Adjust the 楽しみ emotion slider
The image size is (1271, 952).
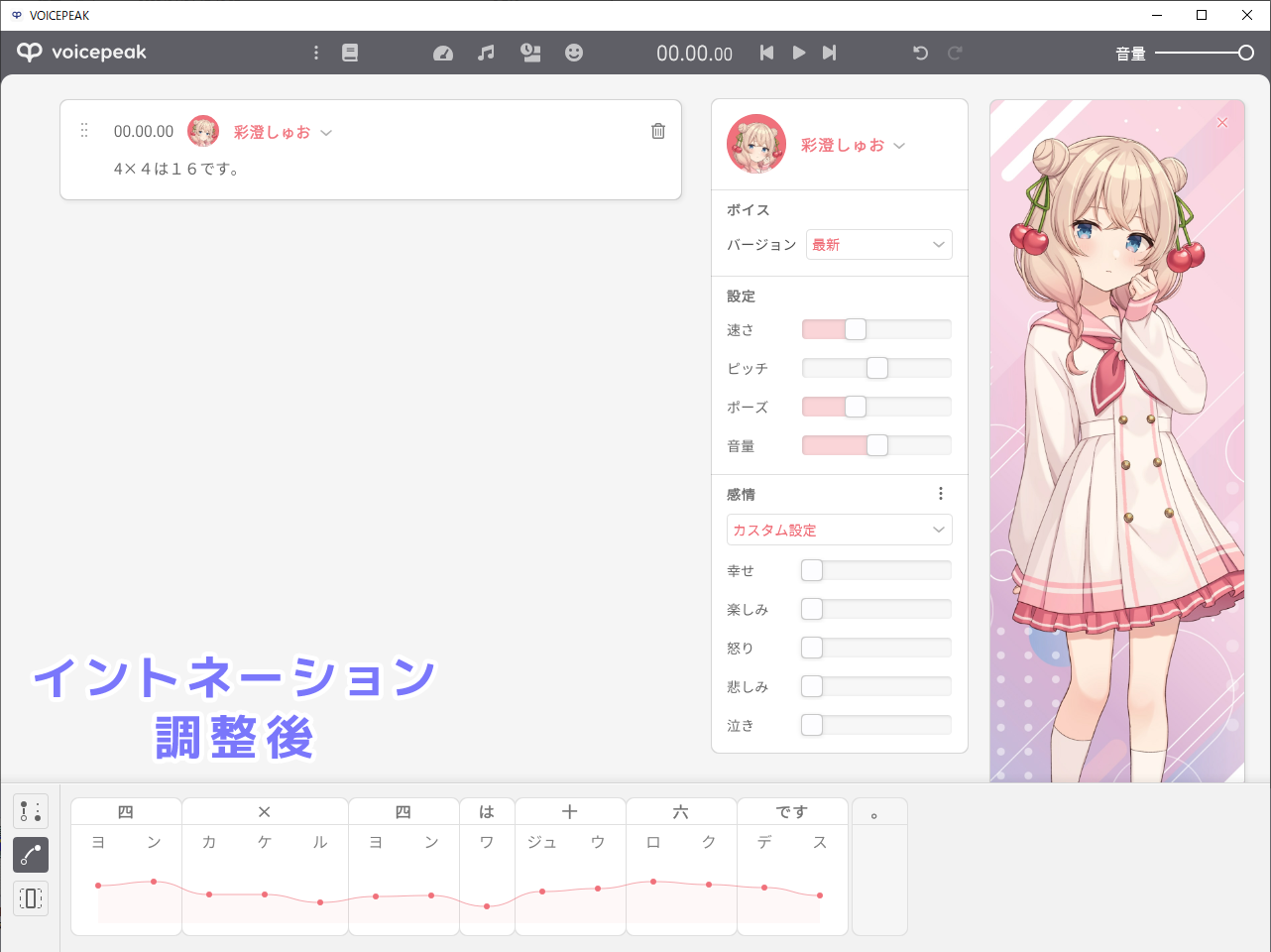tap(876, 609)
